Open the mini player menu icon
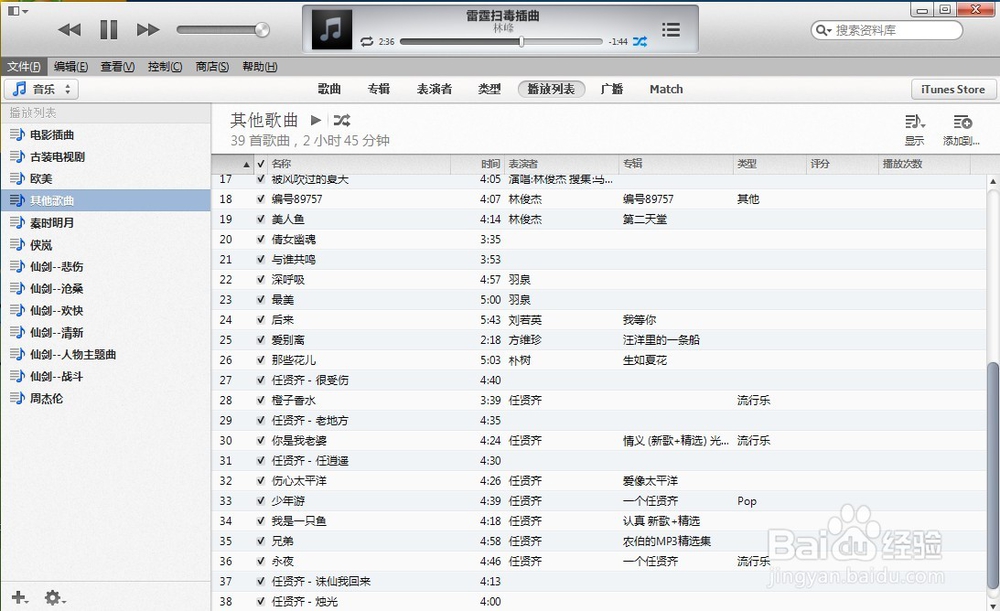This screenshot has height=611, width=1000. click(17, 11)
